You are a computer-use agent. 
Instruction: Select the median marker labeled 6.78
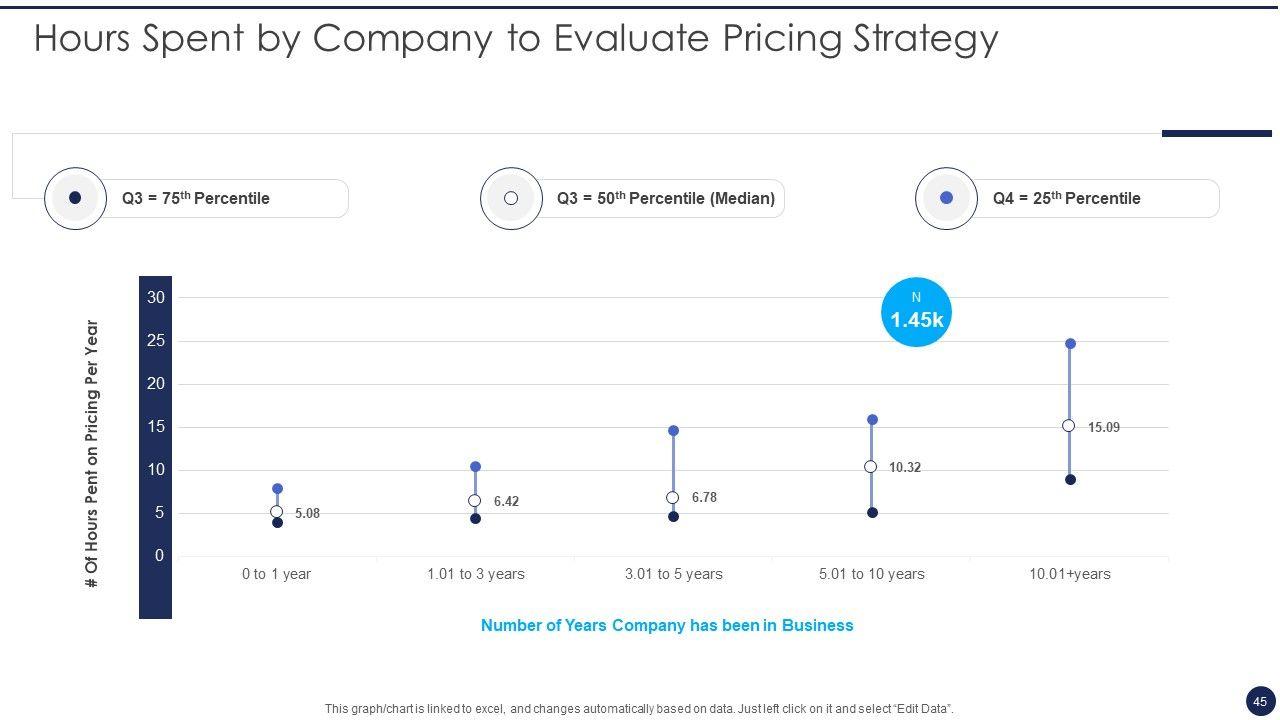[x=673, y=498]
